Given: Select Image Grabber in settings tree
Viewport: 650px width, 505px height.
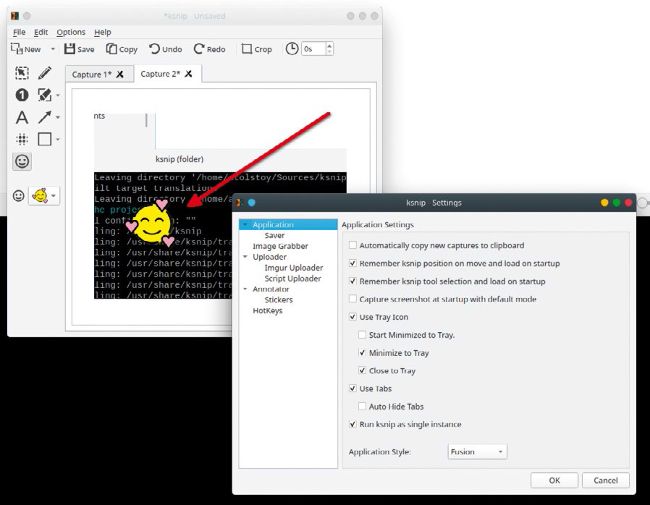Looking at the screenshot, I should [x=280, y=246].
